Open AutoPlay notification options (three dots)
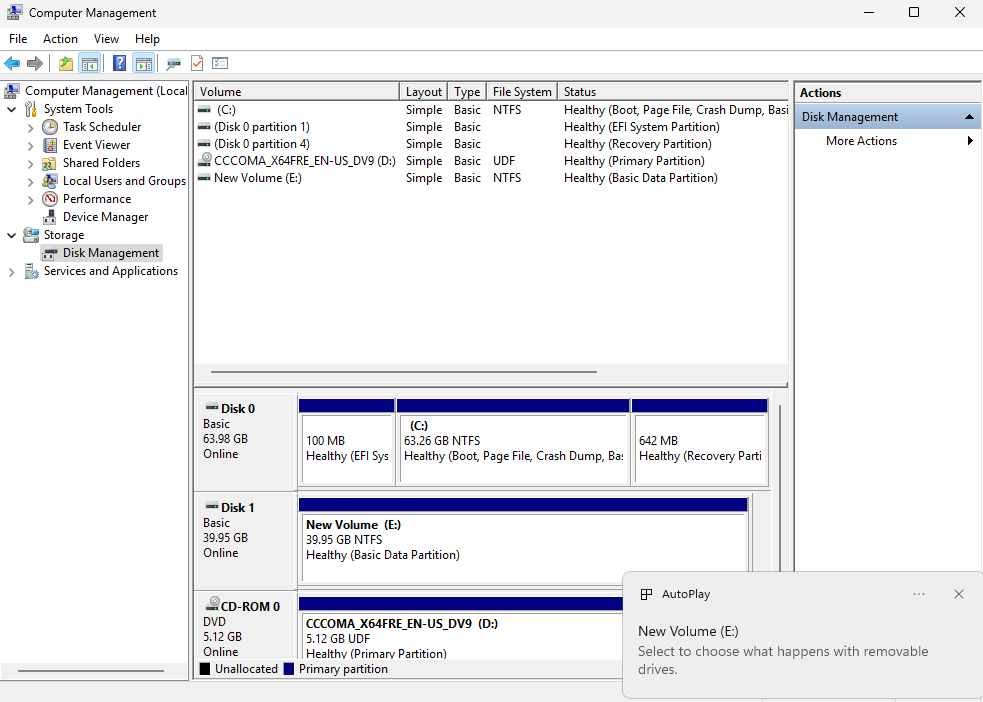983x702 pixels. coord(919,594)
